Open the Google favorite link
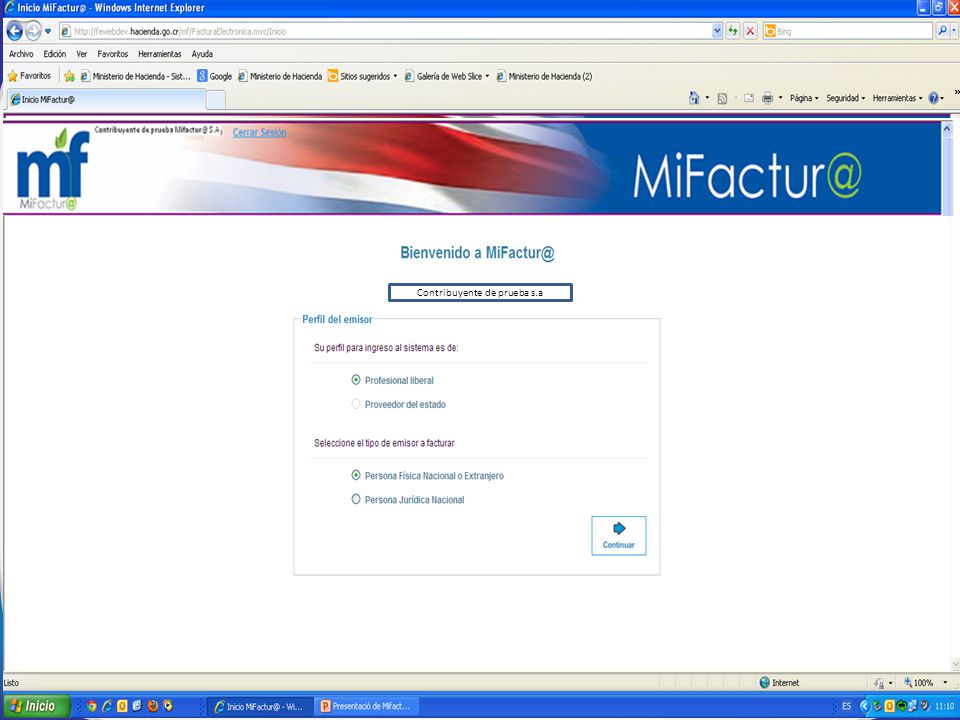The image size is (960, 720). (214, 76)
